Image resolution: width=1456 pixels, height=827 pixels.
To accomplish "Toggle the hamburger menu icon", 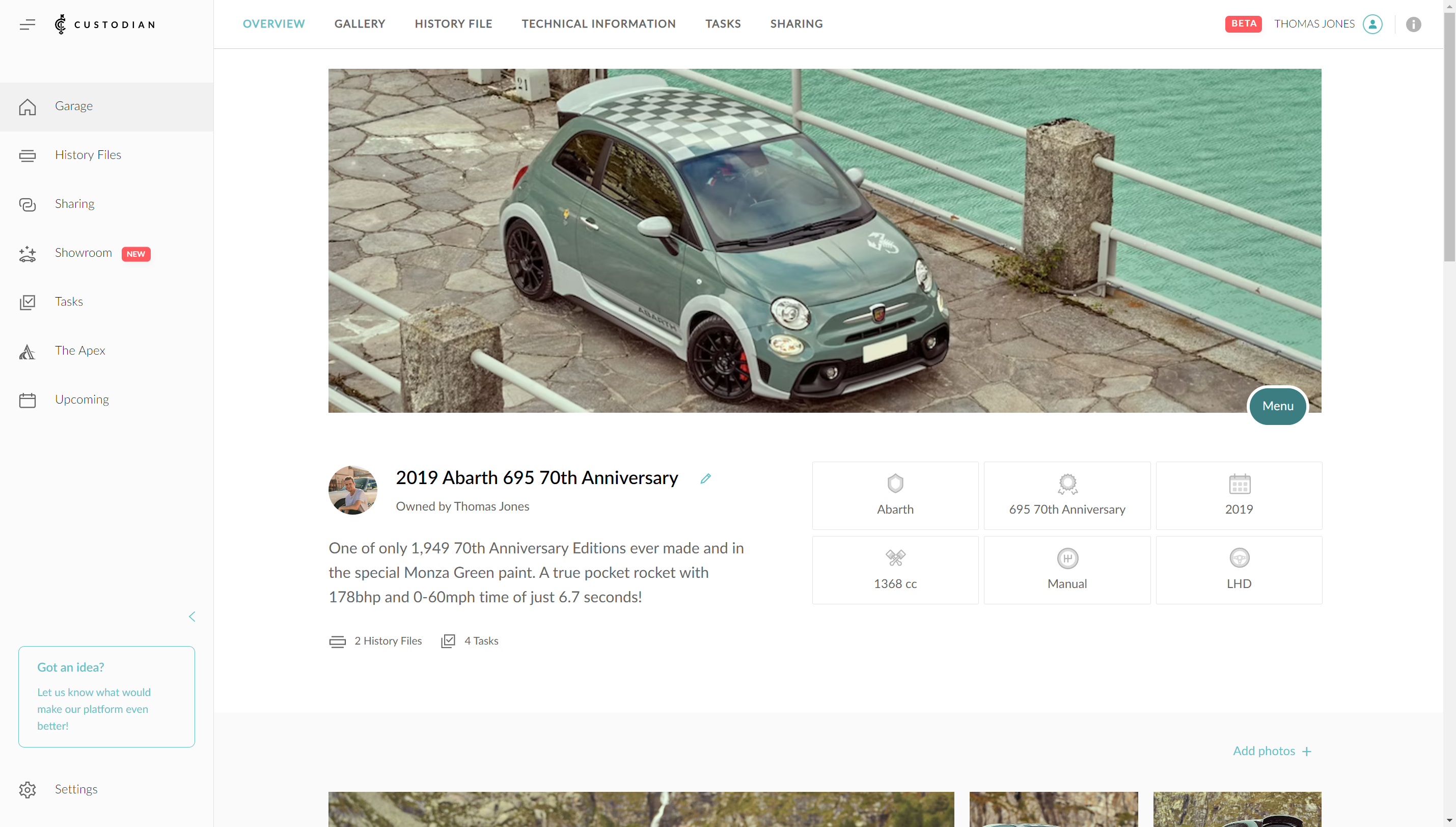I will click(x=28, y=24).
